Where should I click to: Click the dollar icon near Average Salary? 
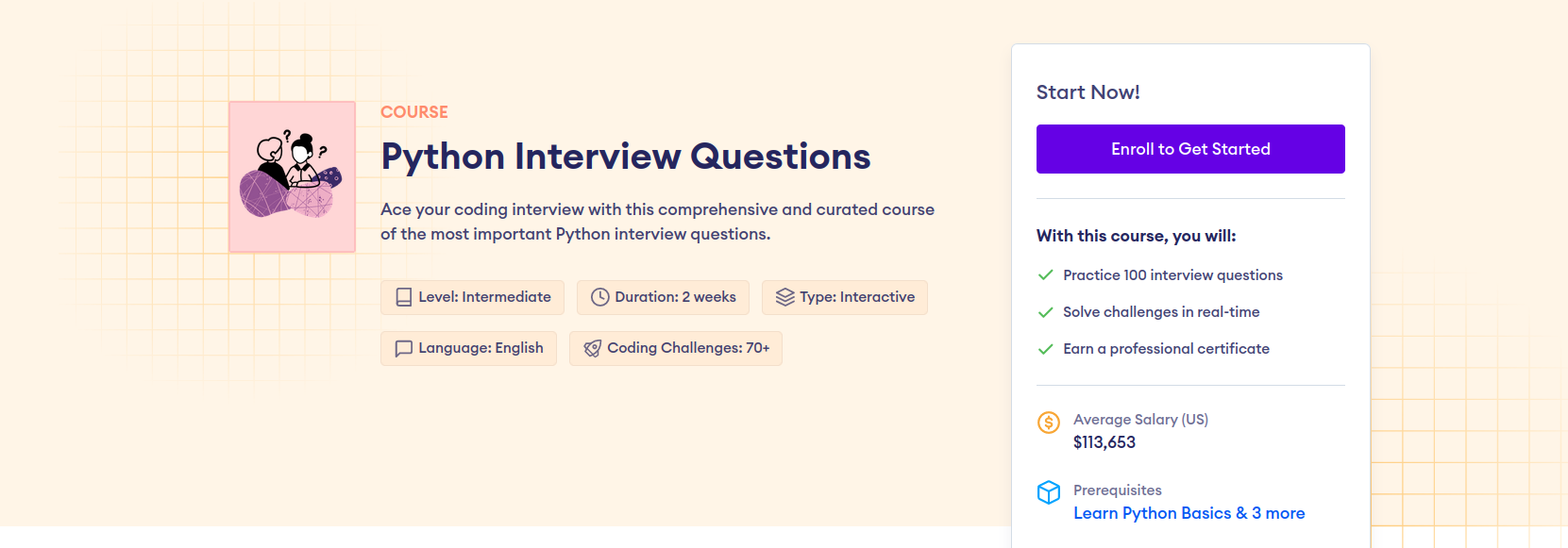tap(1048, 423)
